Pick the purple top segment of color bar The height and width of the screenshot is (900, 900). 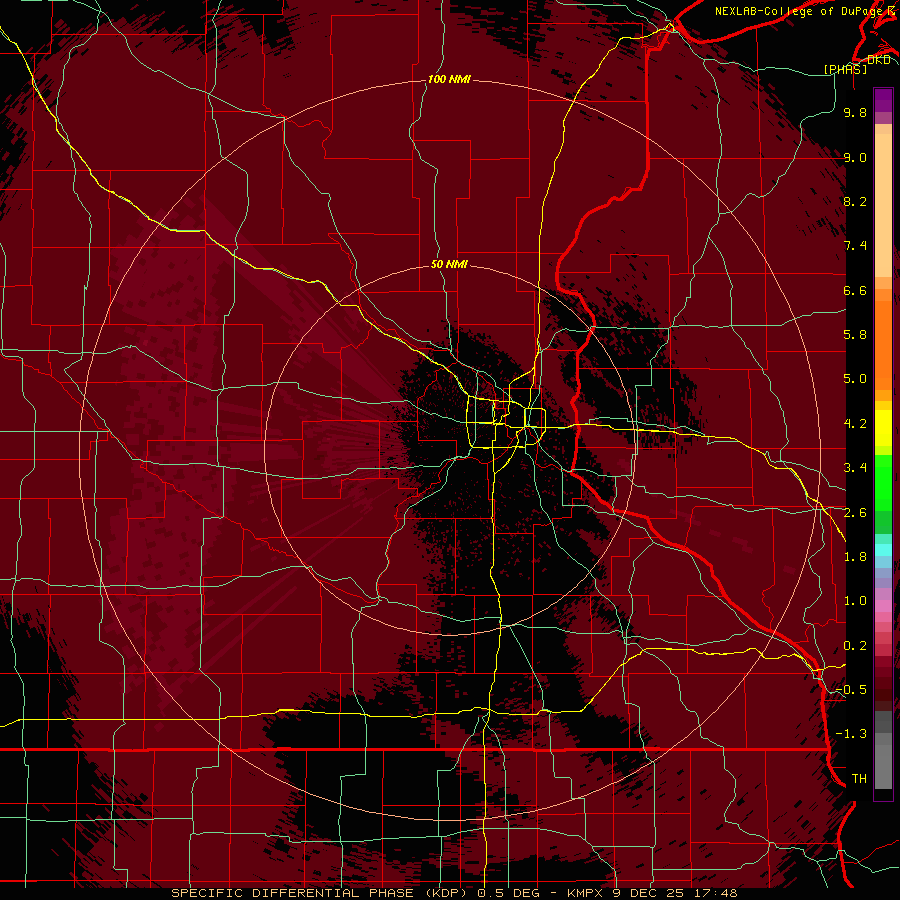(883, 100)
